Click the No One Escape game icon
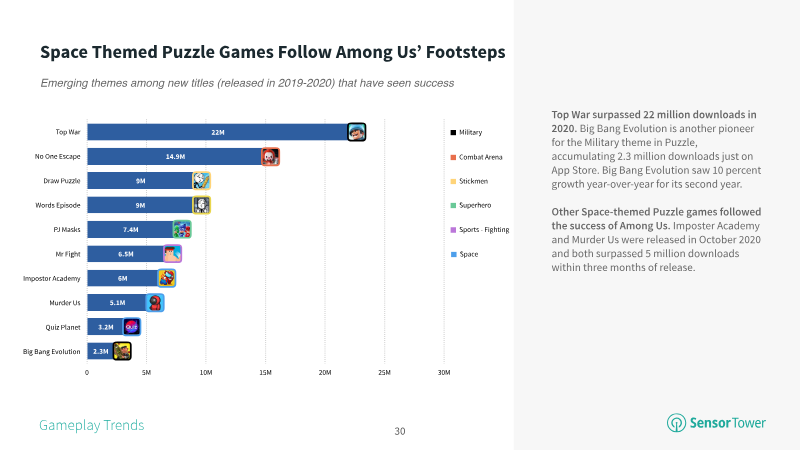Image resolution: width=800 pixels, height=450 pixels. click(270, 157)
